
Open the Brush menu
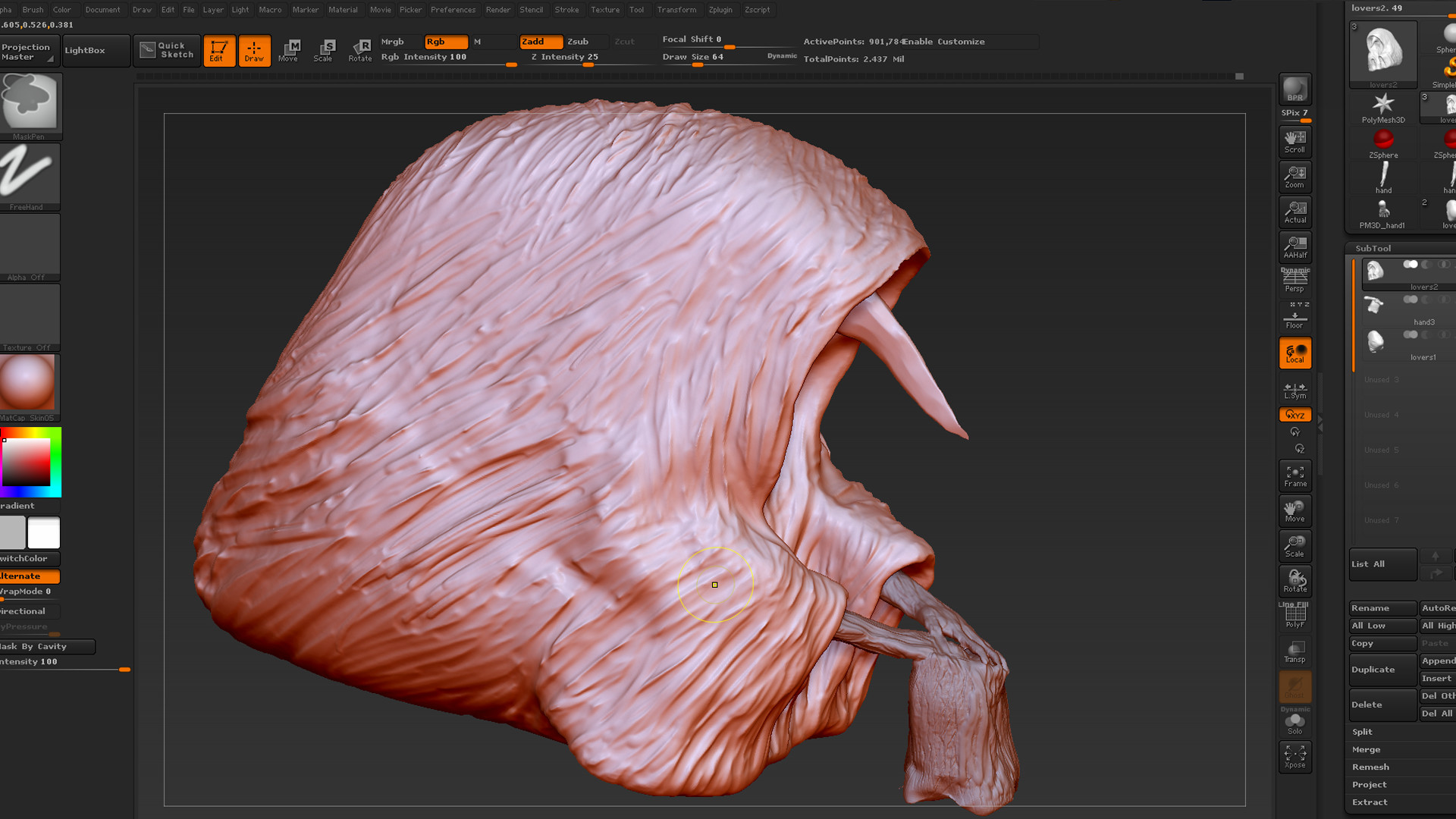33,10
